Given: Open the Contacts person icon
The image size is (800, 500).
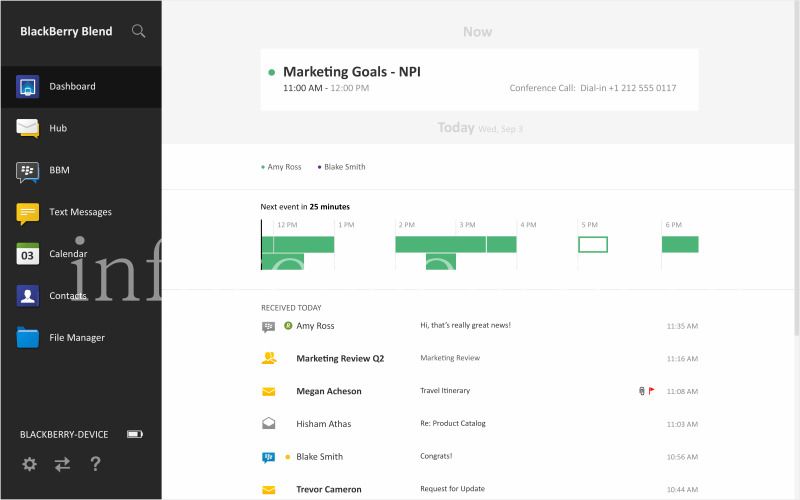Looking at the screenshot, I should (x=28, y=296).
